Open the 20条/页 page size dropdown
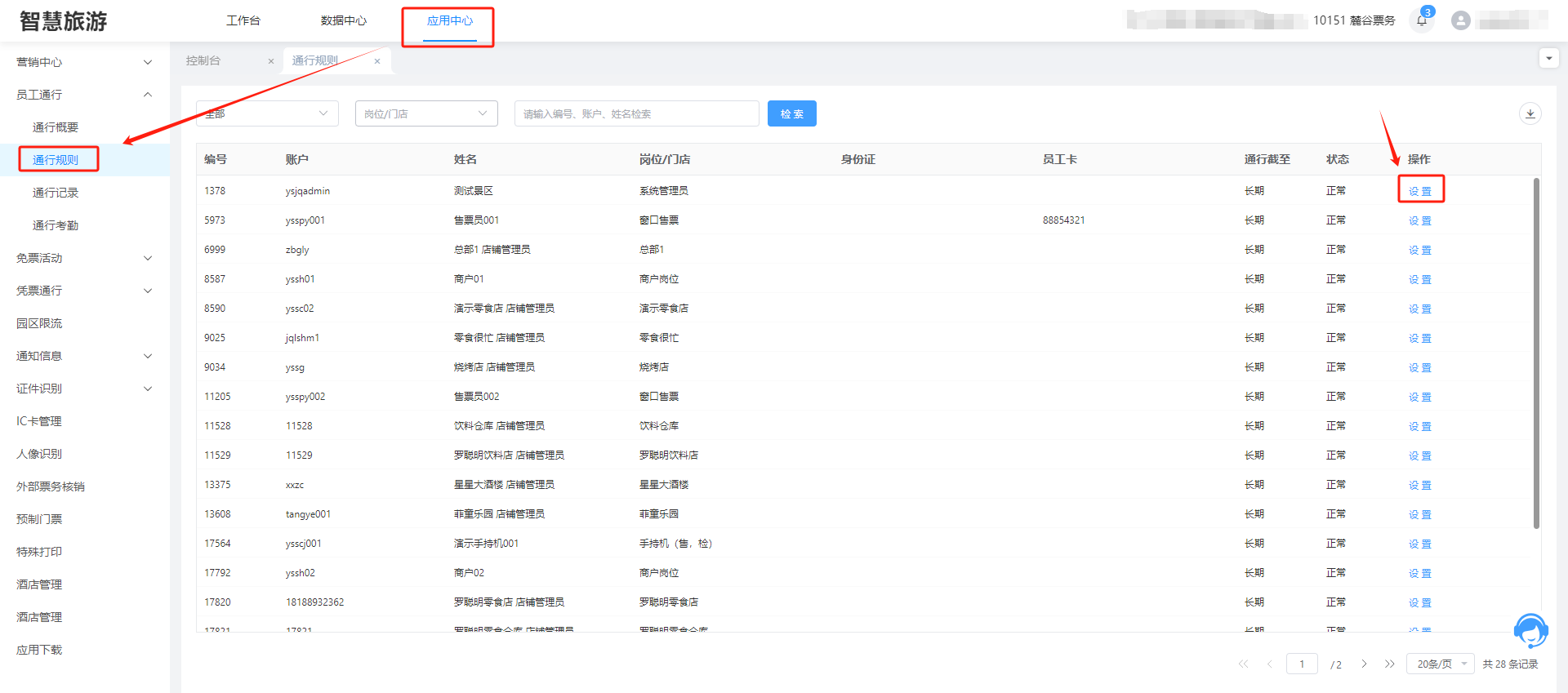 1440,664
